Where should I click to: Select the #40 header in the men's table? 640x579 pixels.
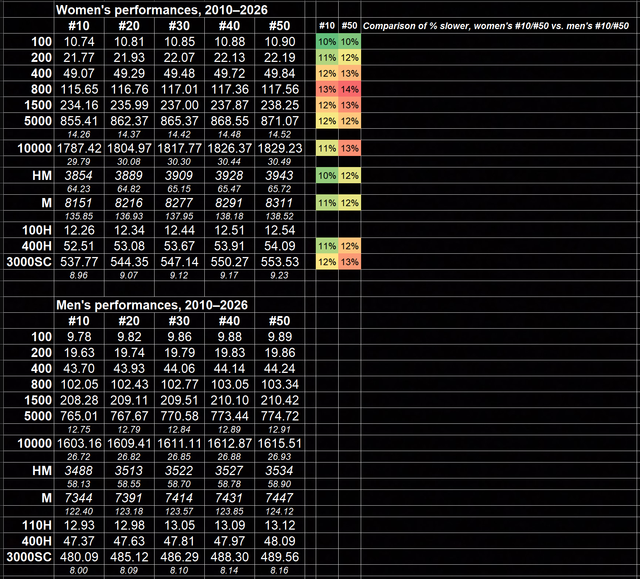(x=229, y=321)
